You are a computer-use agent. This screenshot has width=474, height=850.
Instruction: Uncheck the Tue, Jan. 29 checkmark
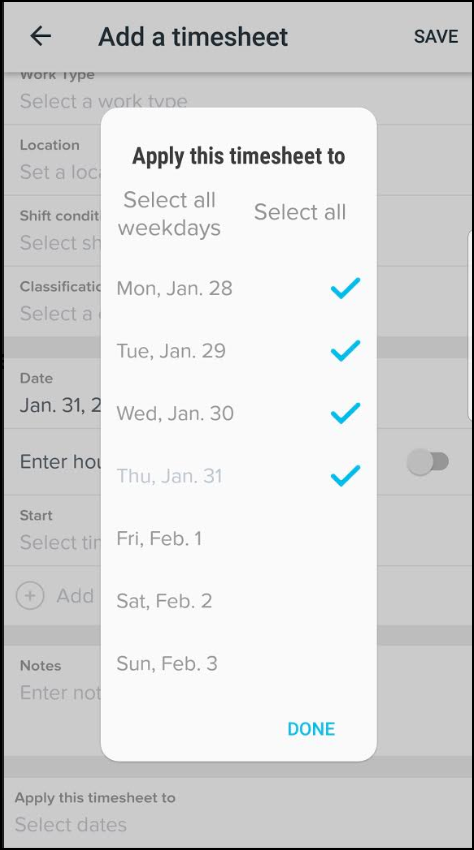point(345,350)
